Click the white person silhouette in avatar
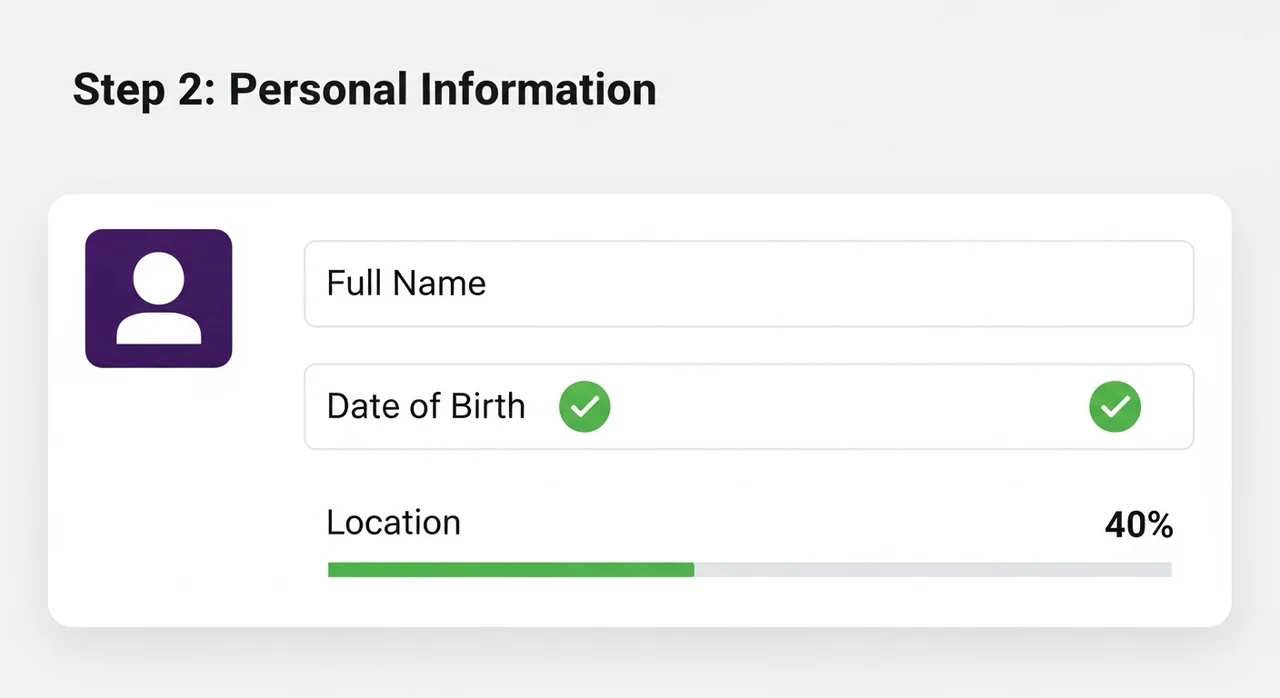The height and width of the screenshot is (698, 1280). [x=159, y=299]
